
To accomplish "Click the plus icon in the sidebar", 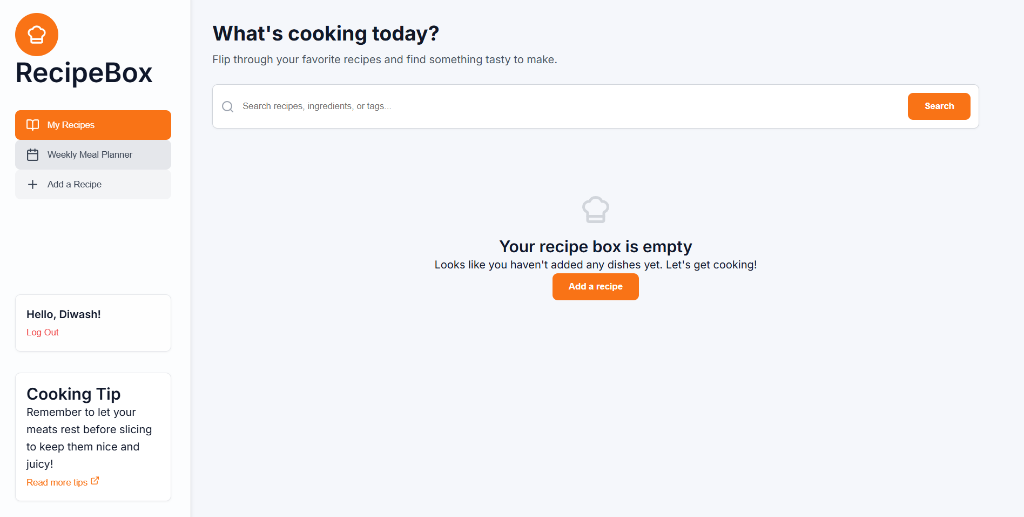I will click(33, 185).
